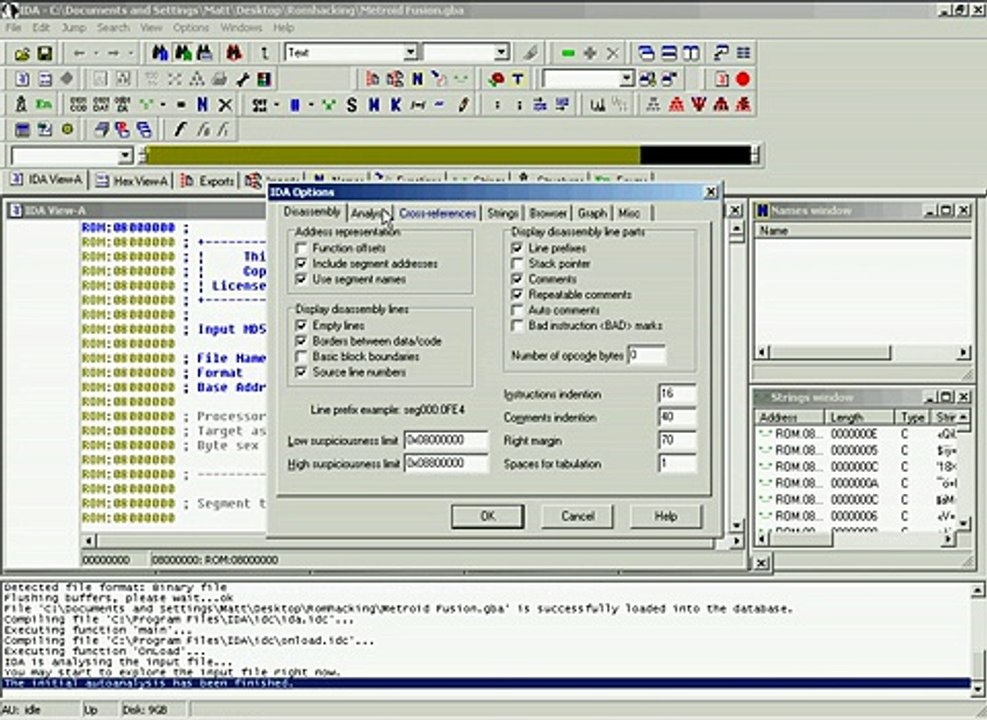Switch to the Analysis tab in IDA Options
This screenshot has height=720, width=987.
[369, 214]
